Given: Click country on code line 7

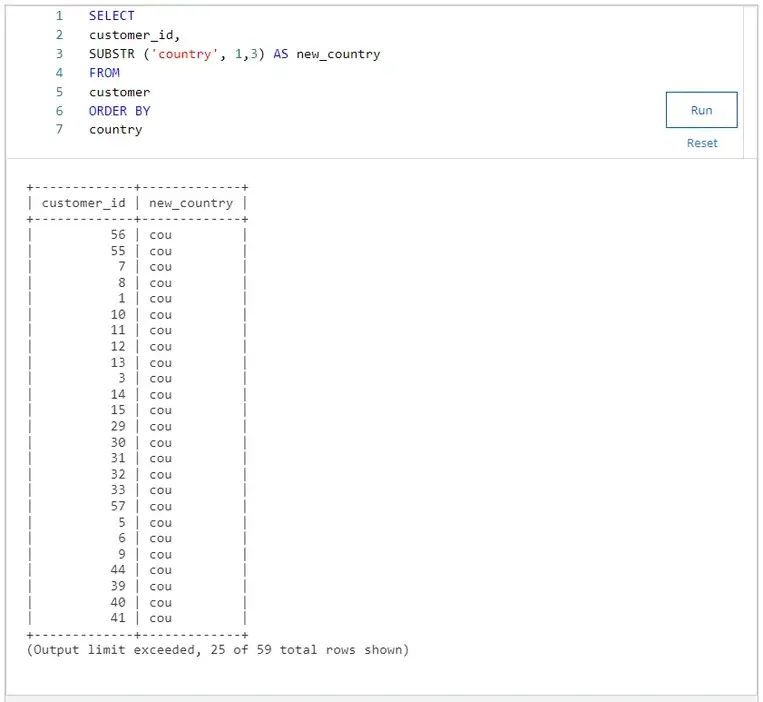Looking at the screenshot, I should tap(115, 129).
